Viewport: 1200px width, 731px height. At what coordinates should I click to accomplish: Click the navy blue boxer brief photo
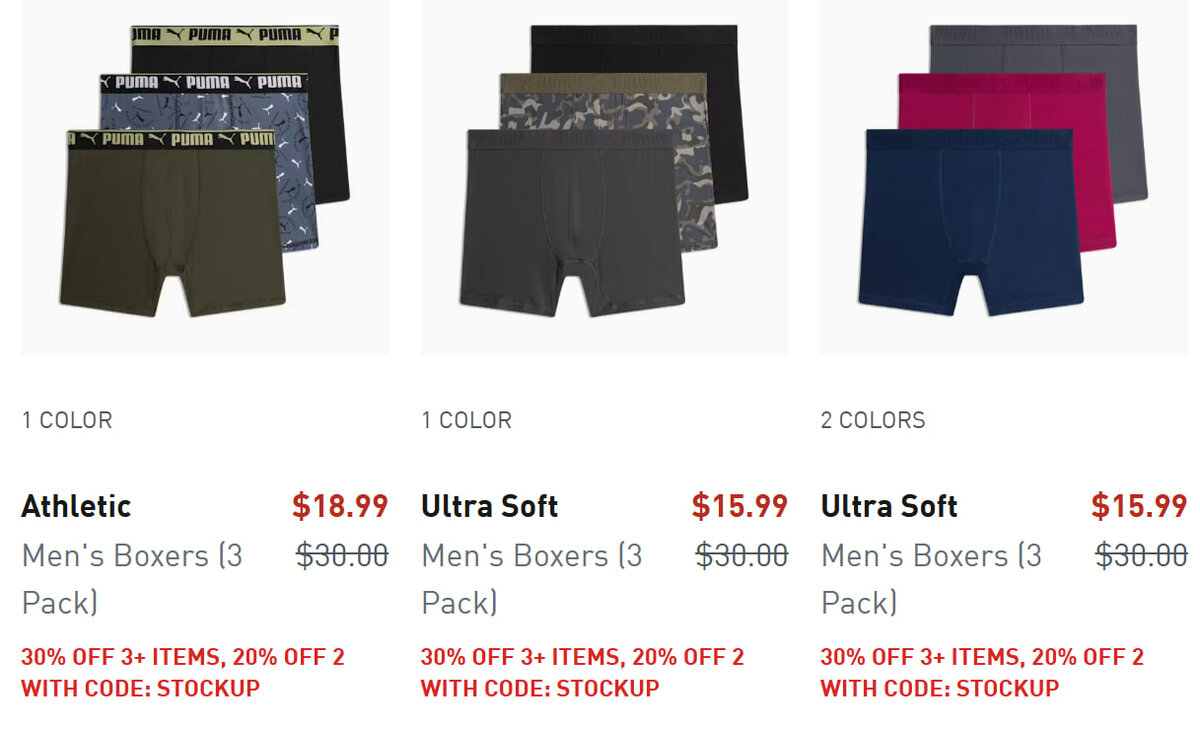click(x=971, y=222)
